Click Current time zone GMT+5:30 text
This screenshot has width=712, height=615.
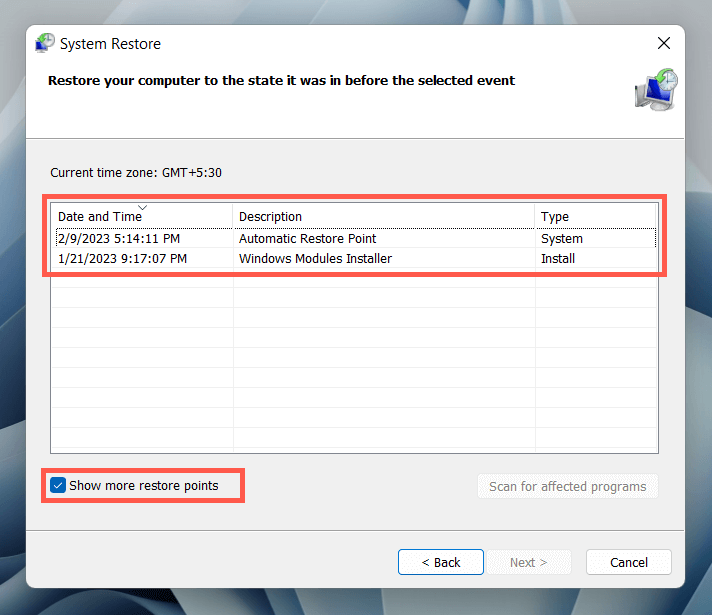tap(136, 173)
